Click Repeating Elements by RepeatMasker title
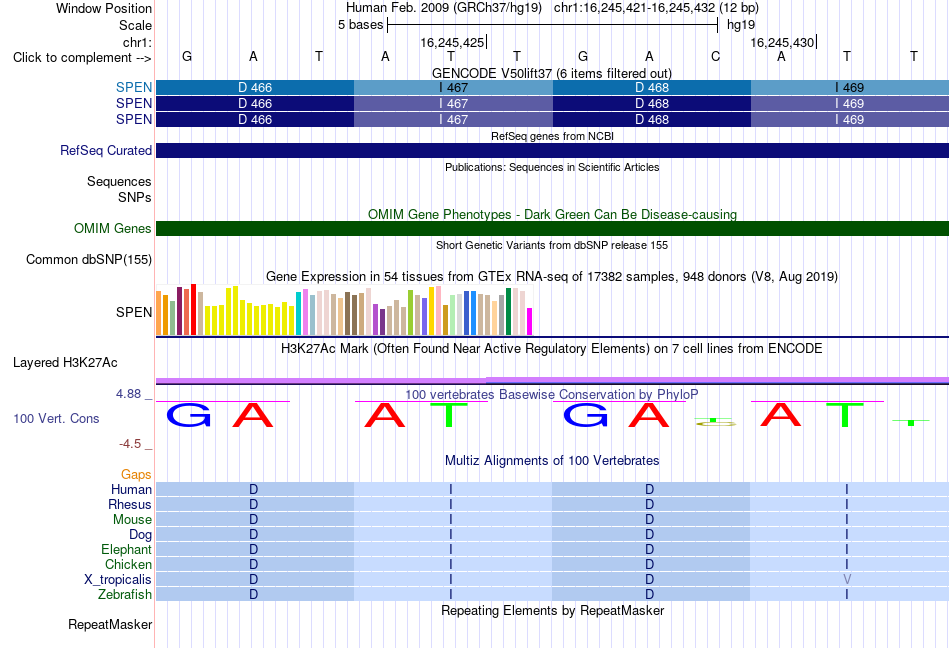This screenshot has width=950, height=648. (x=553, y=610)
